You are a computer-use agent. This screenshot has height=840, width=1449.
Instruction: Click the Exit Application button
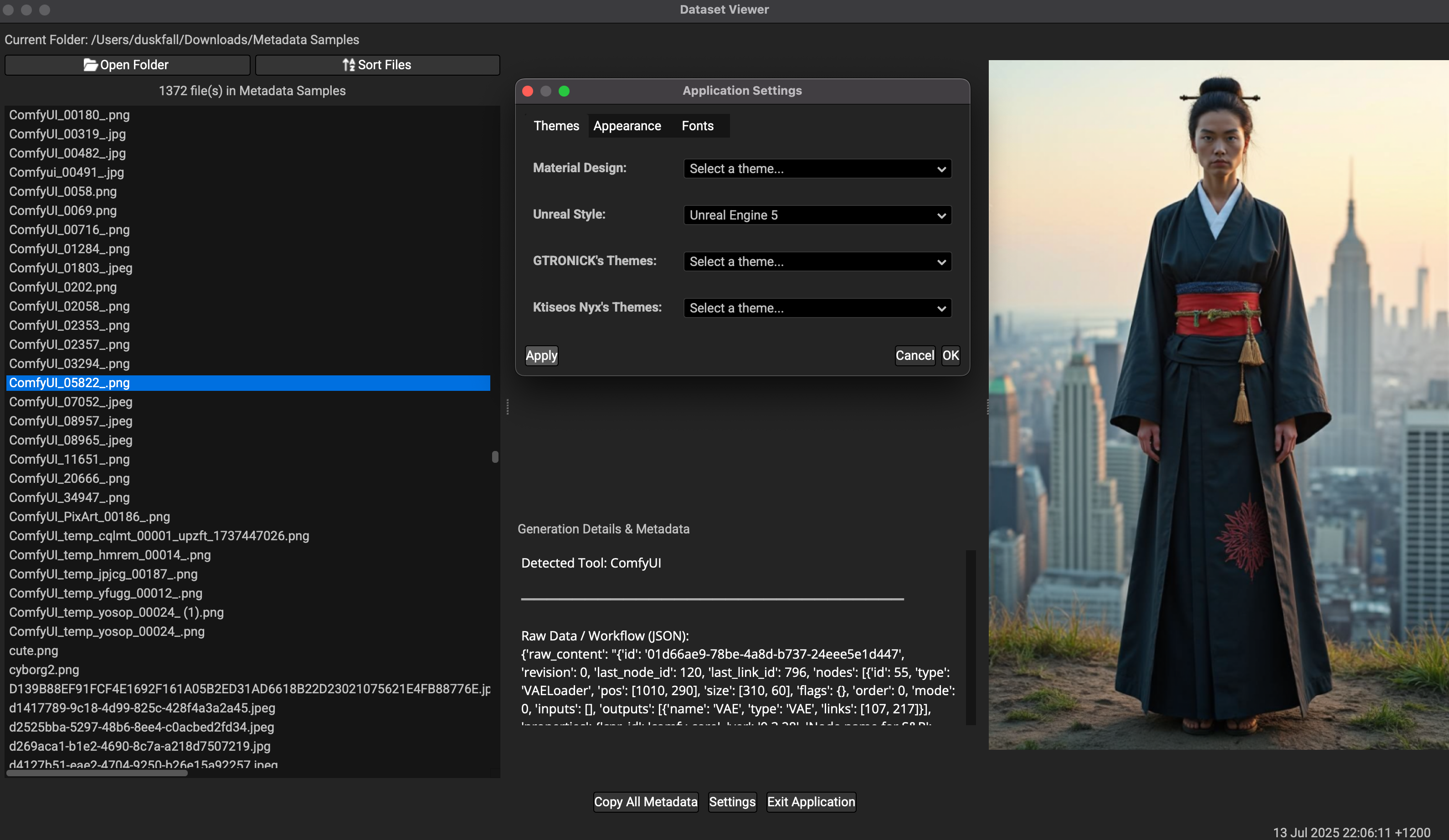pyautogui.click(x=811, y=801)
